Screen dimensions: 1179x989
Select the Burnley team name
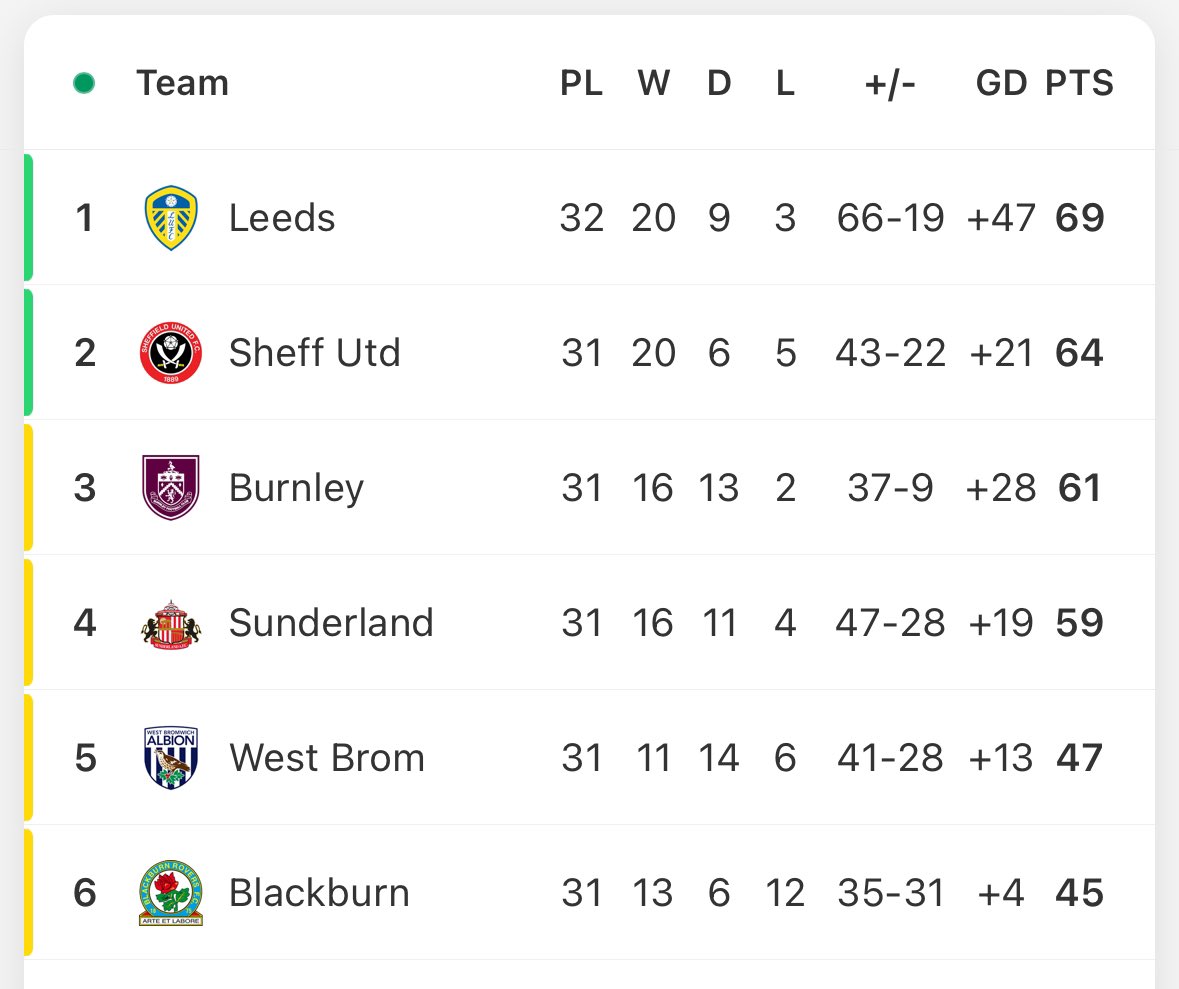click(x=296, y=488)
